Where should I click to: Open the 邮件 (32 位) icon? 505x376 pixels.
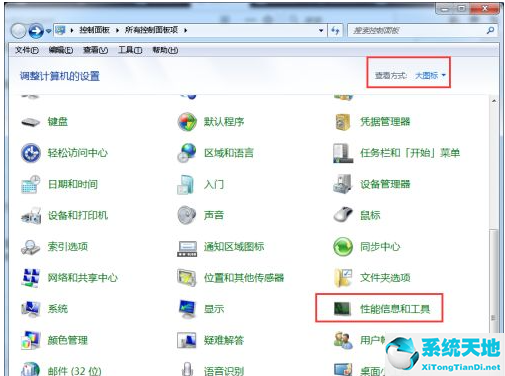point(31,369)
